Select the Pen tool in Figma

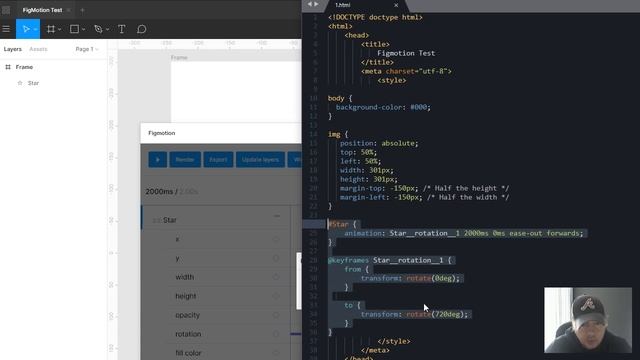click(x=98, y=29)
